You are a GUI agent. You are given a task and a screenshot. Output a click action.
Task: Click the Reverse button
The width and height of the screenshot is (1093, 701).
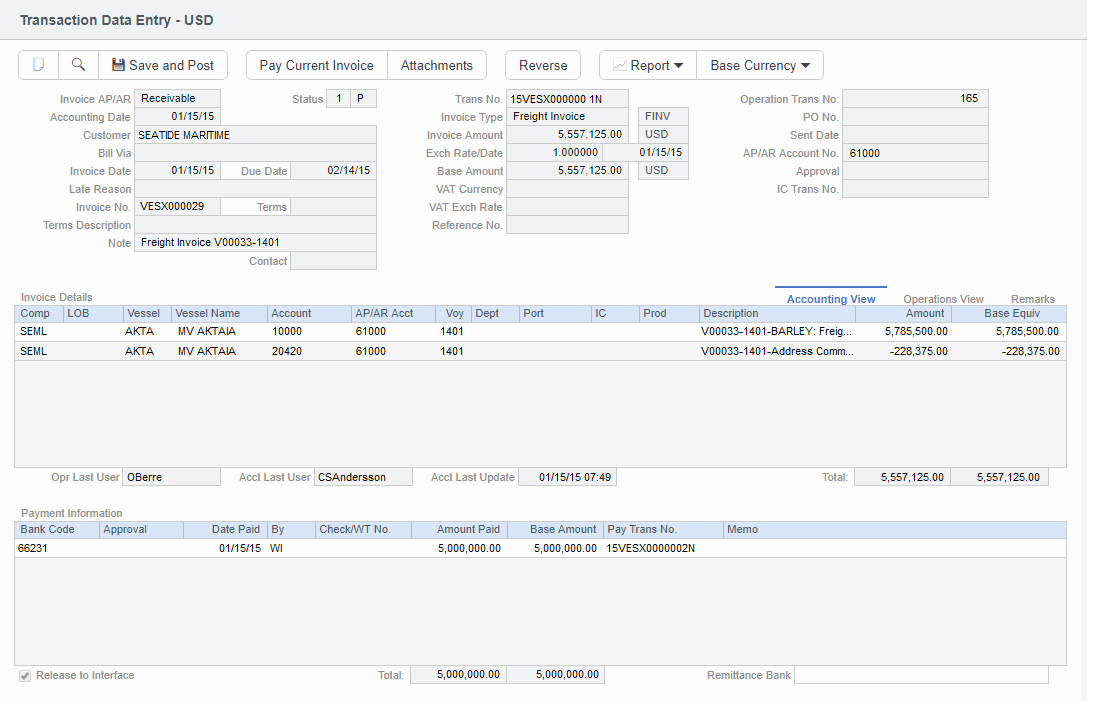pyautogui.click(x=543, y=65)
